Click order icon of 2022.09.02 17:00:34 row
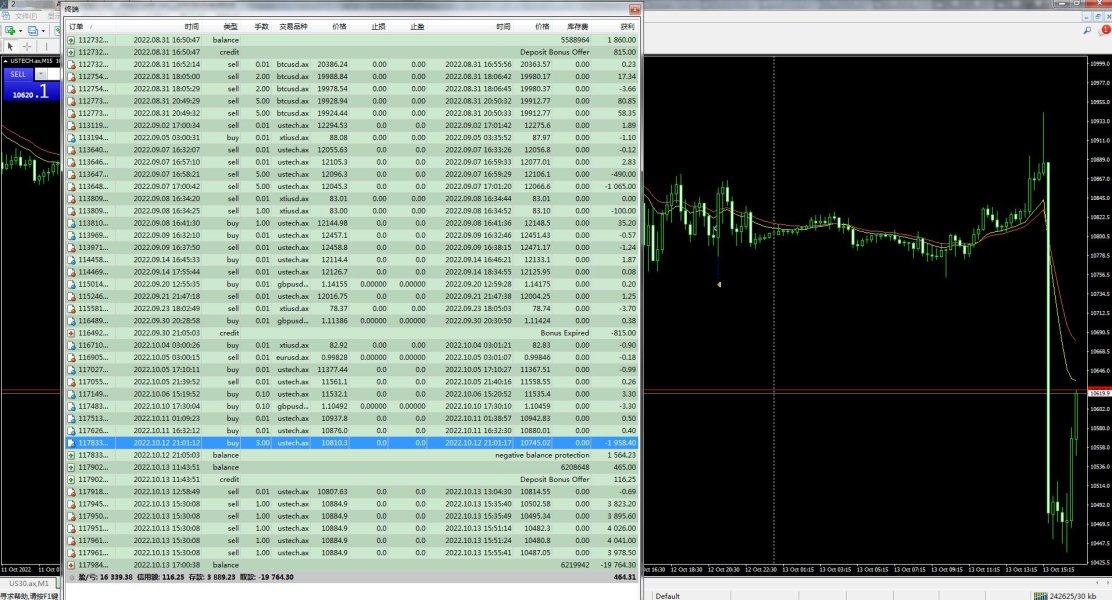The height and width of the screenshot is (600, 1112). click(71, 126)
